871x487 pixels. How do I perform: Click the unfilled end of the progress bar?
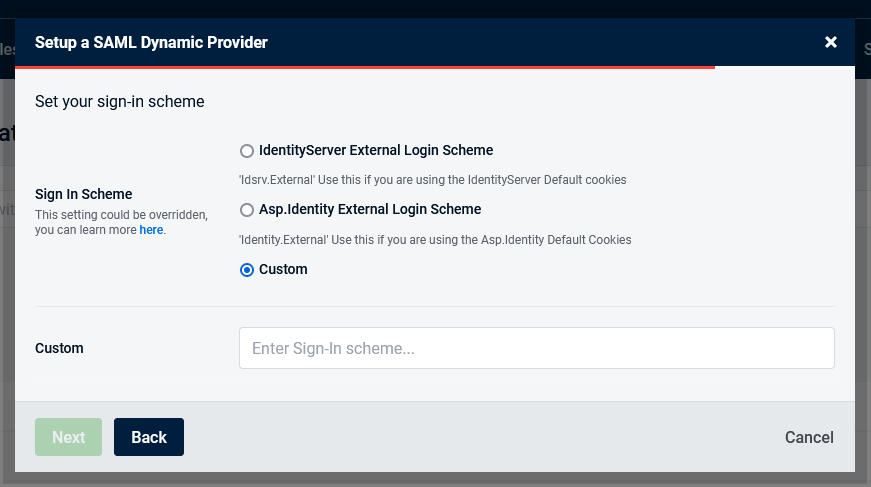[x=784, y=67]
